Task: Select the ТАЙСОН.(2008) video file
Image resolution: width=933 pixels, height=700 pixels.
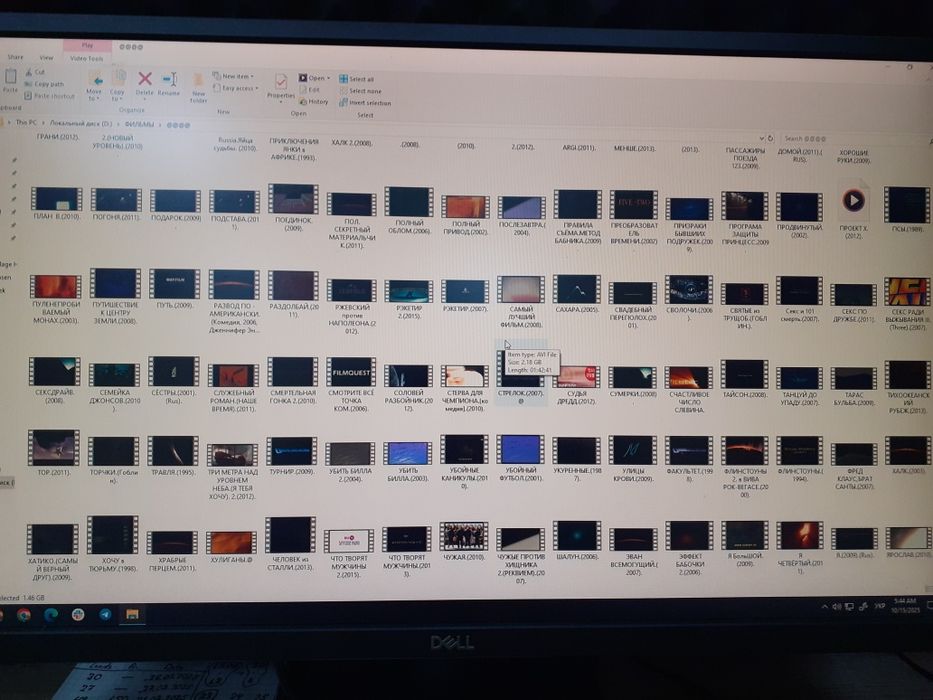Action: coord(744,380)
